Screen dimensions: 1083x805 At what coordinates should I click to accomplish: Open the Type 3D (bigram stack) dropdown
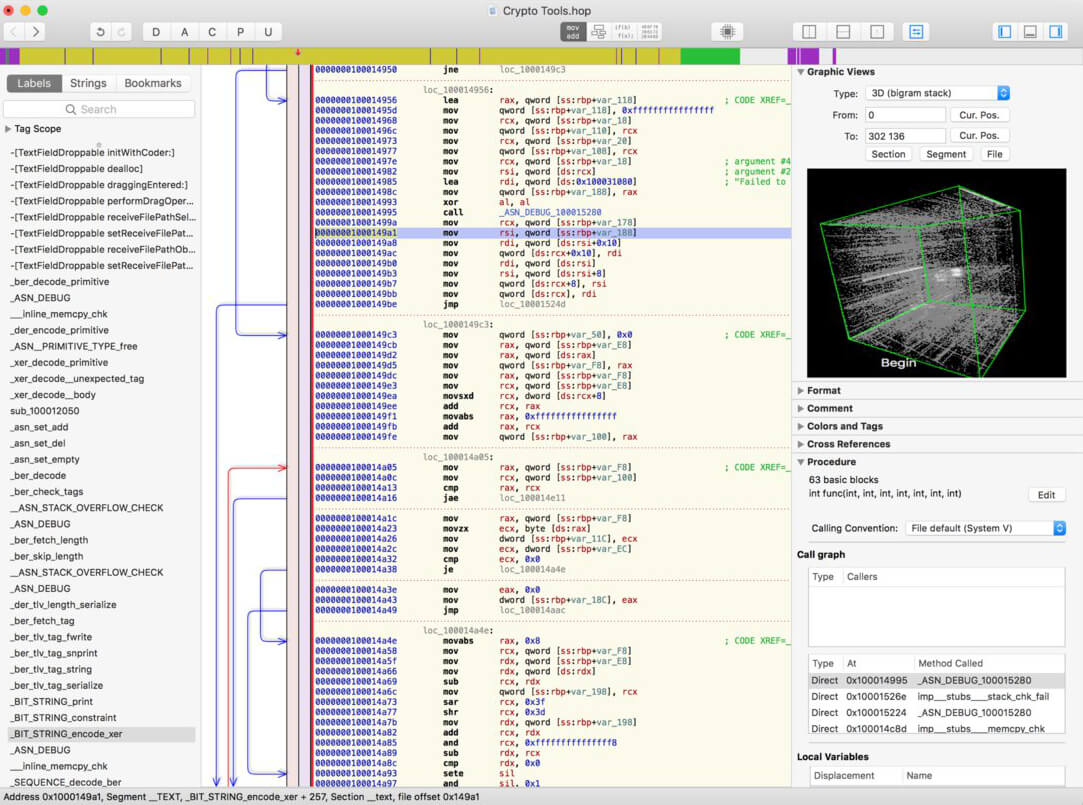tap(937, 93)
